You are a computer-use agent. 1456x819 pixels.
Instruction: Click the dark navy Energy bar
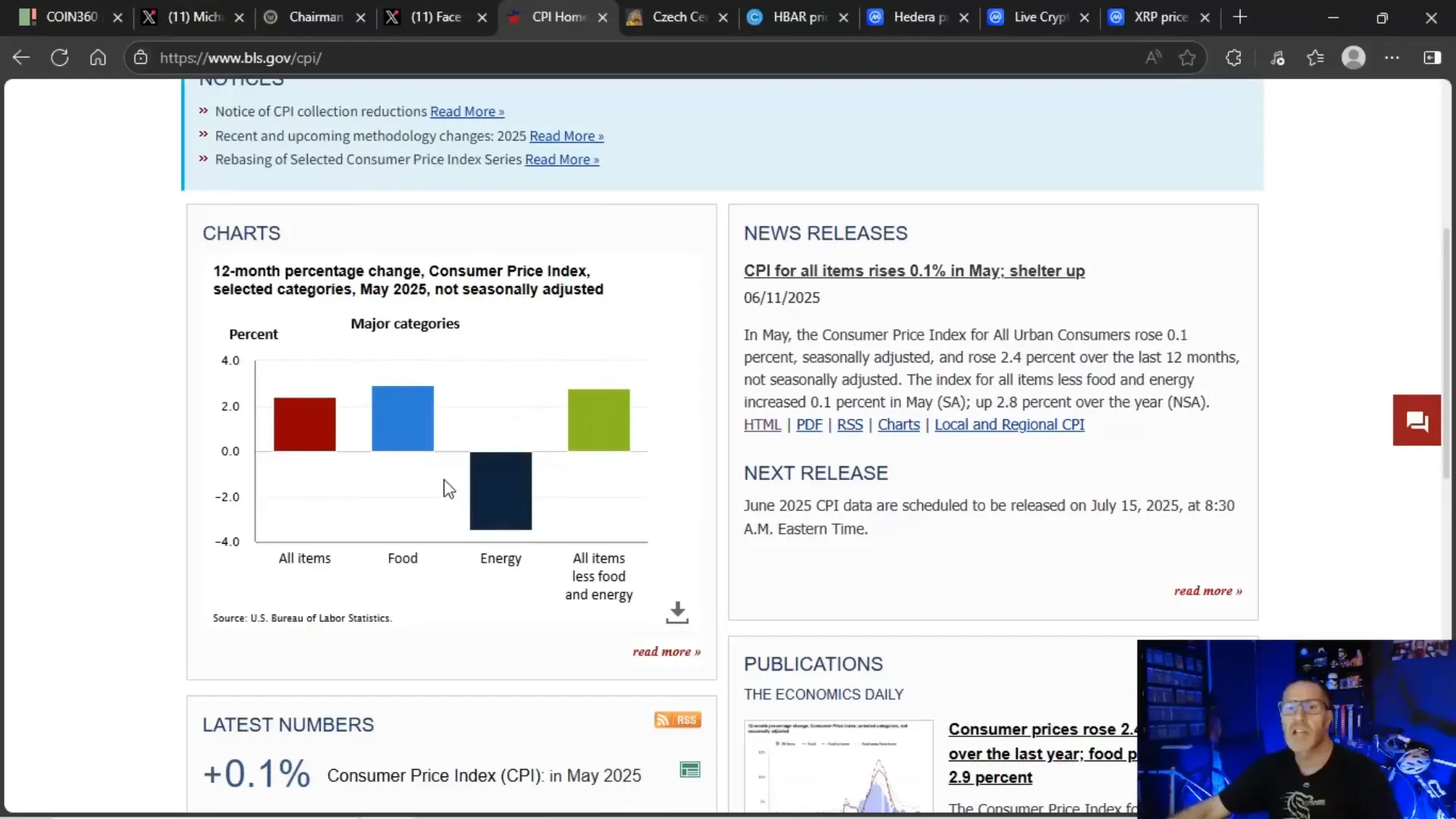pyautogui.click(x=500, y=491)
